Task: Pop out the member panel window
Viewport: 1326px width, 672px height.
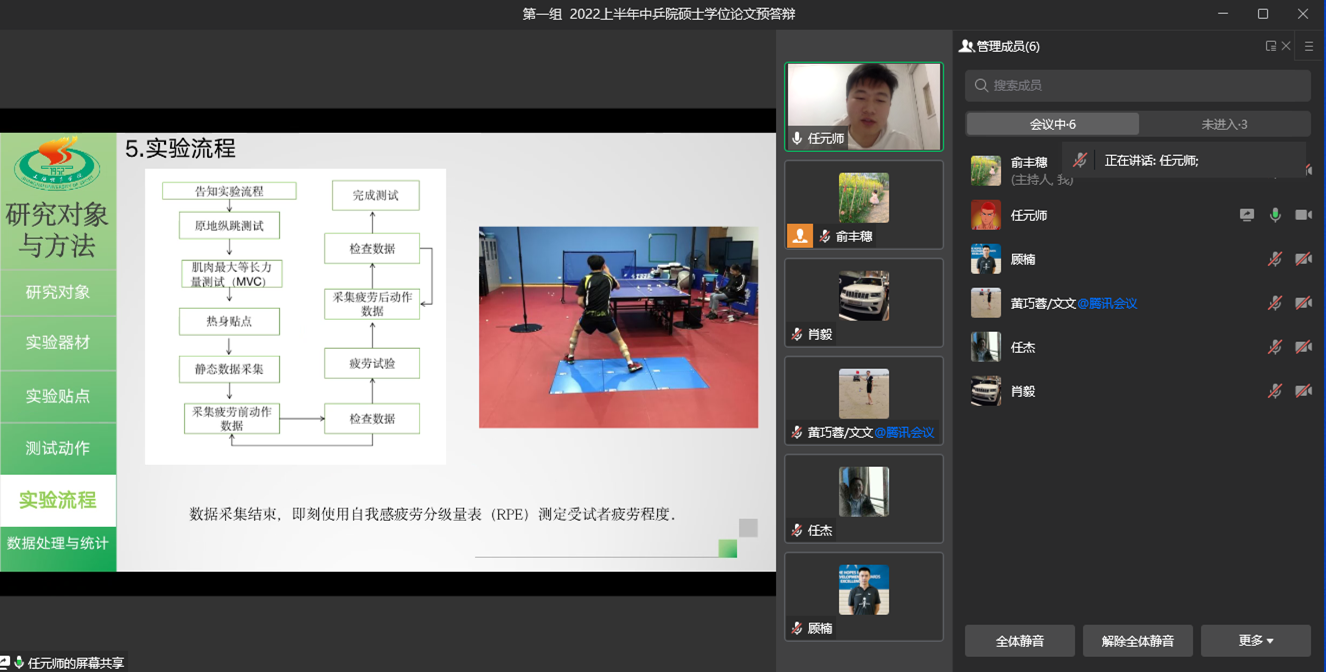Action: [x=1270, y=46]
